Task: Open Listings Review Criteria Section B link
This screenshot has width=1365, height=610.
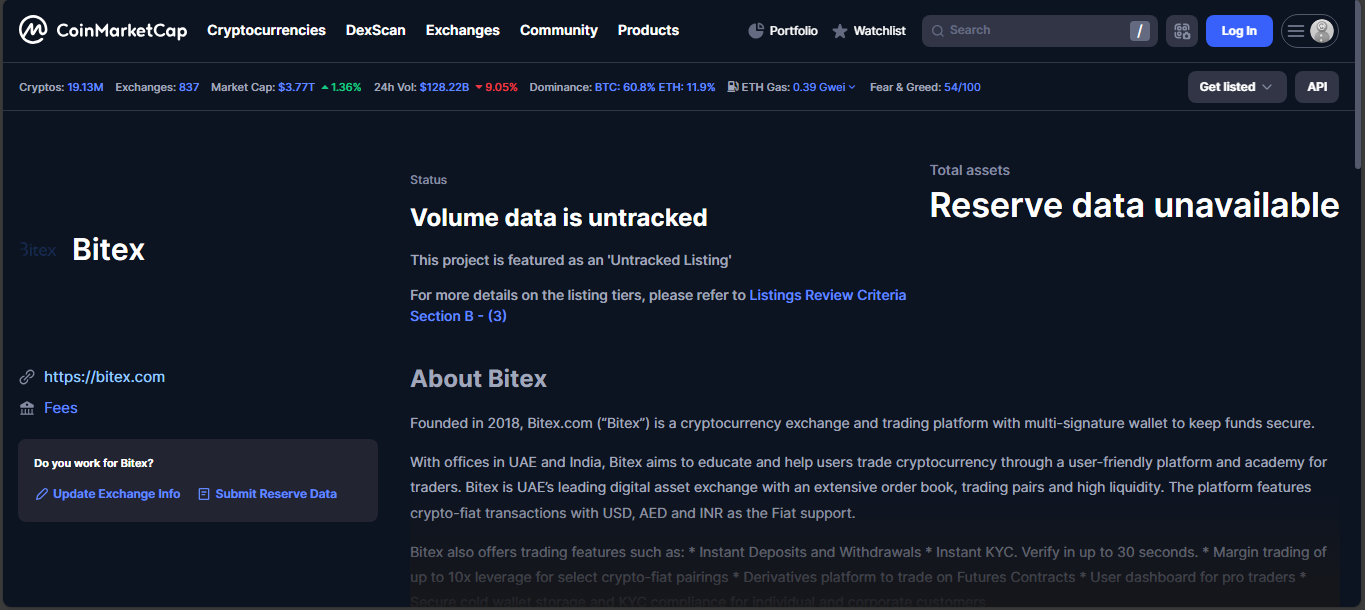Action: tap(658, 305)
